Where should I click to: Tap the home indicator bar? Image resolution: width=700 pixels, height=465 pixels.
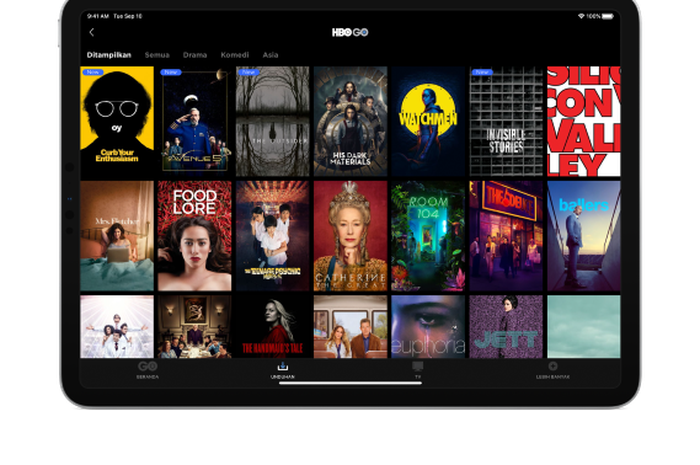[350, 383]
